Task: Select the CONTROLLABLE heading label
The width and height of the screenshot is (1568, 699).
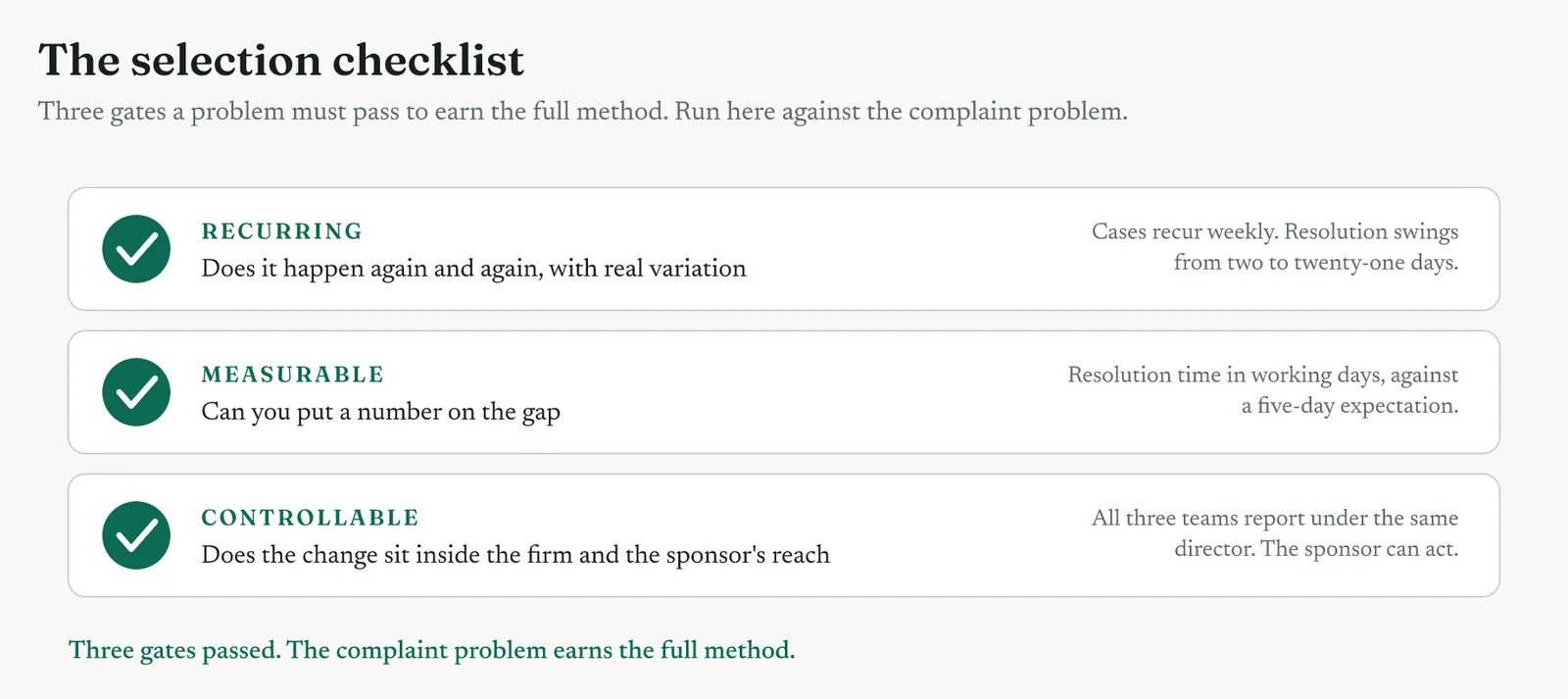Action: click(311, 518)
